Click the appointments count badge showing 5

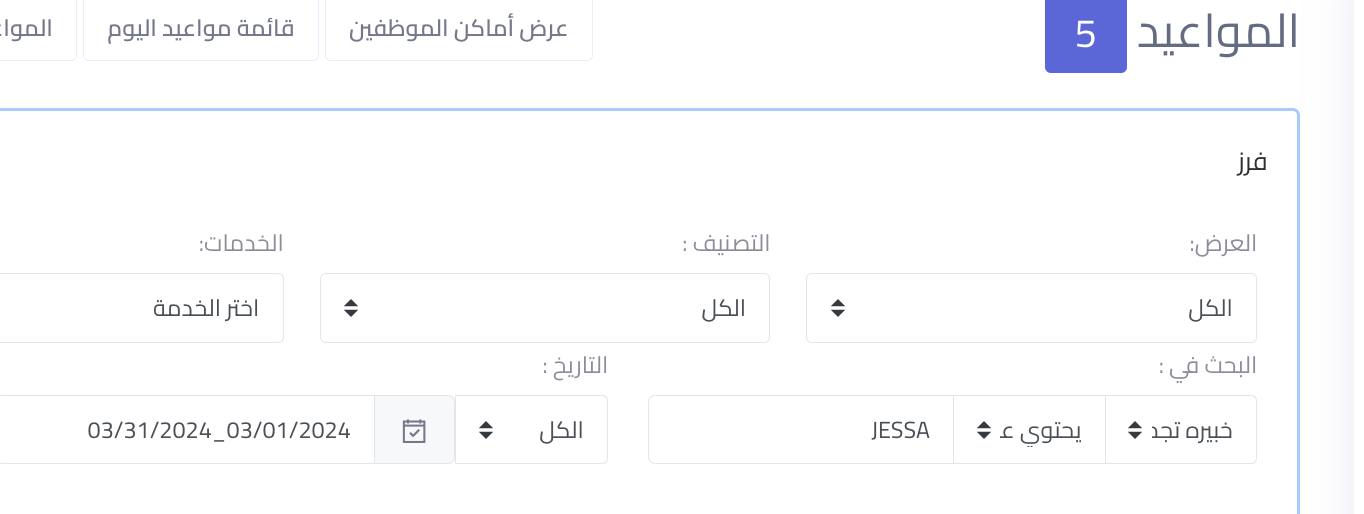(x=1085, y=35)
